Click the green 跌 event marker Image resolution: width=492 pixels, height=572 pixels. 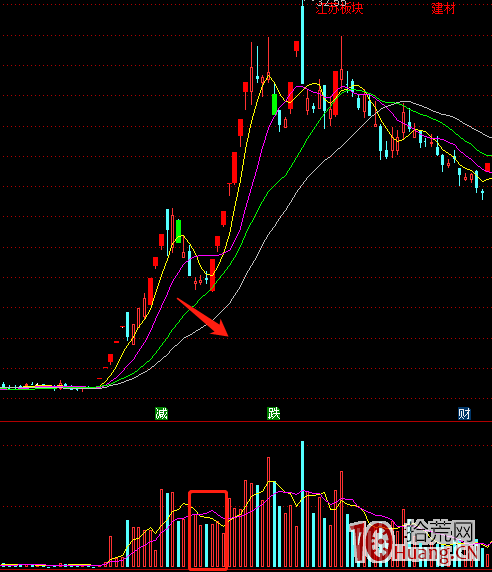[274, 414]
